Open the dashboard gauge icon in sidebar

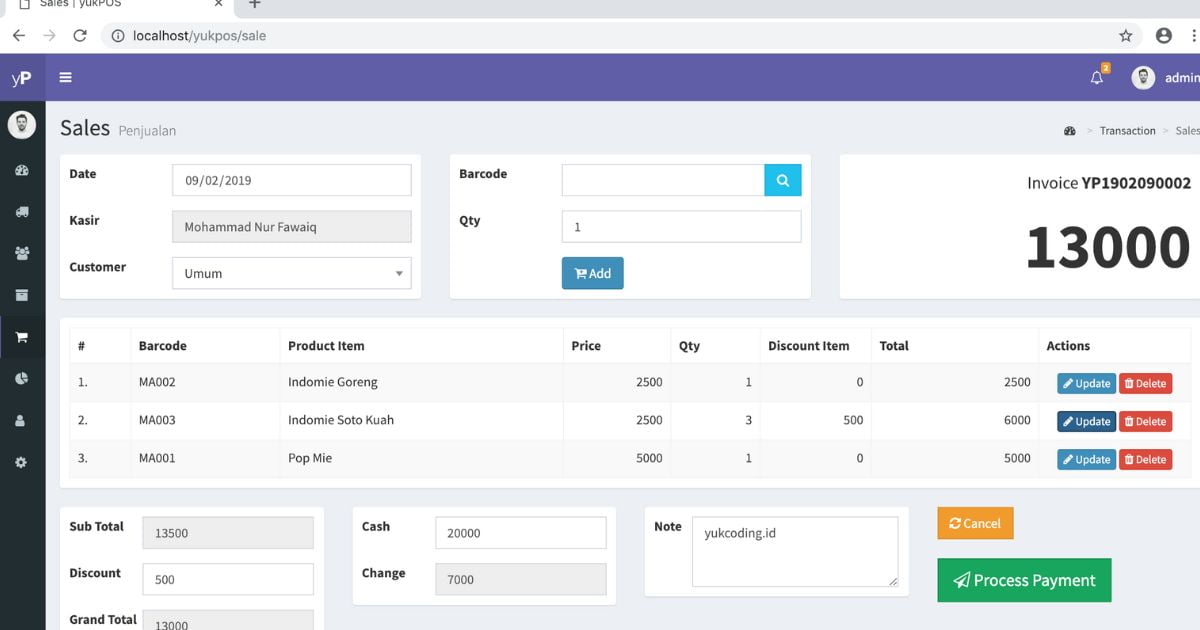(x=22, y=170)
